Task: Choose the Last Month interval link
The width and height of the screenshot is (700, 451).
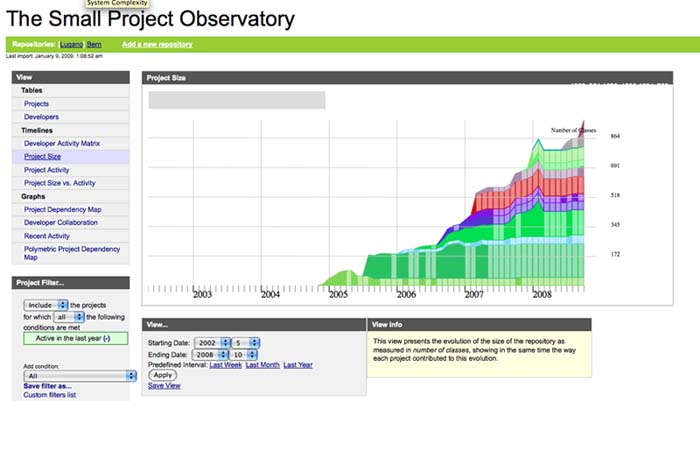Action: coord(262,365)
